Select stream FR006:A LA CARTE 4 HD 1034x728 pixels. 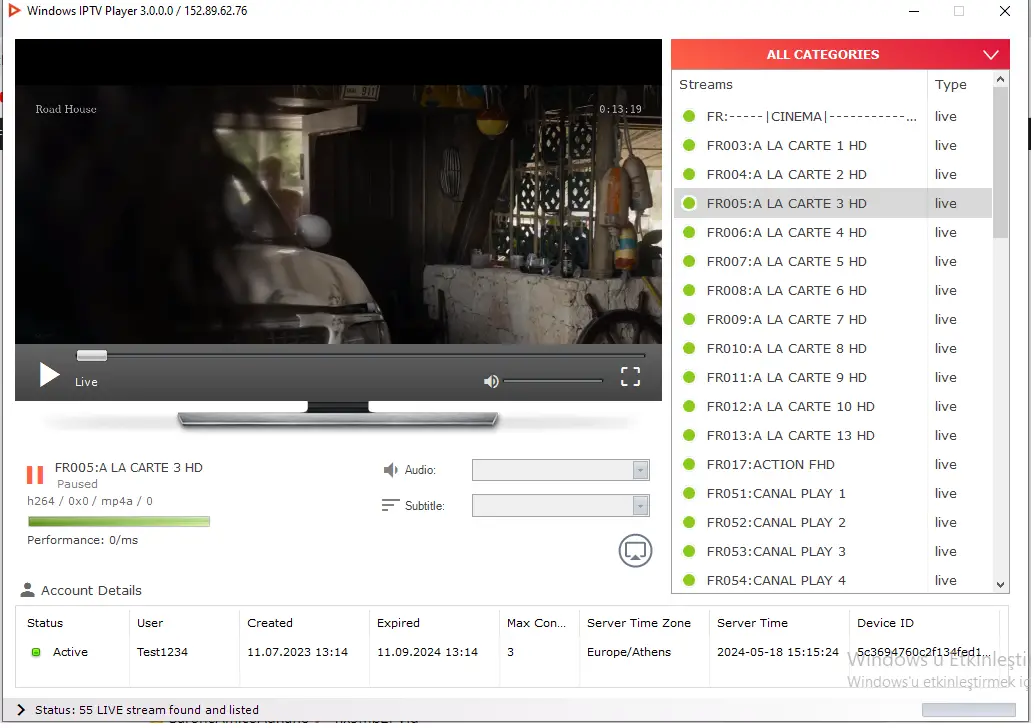point(834,233)
